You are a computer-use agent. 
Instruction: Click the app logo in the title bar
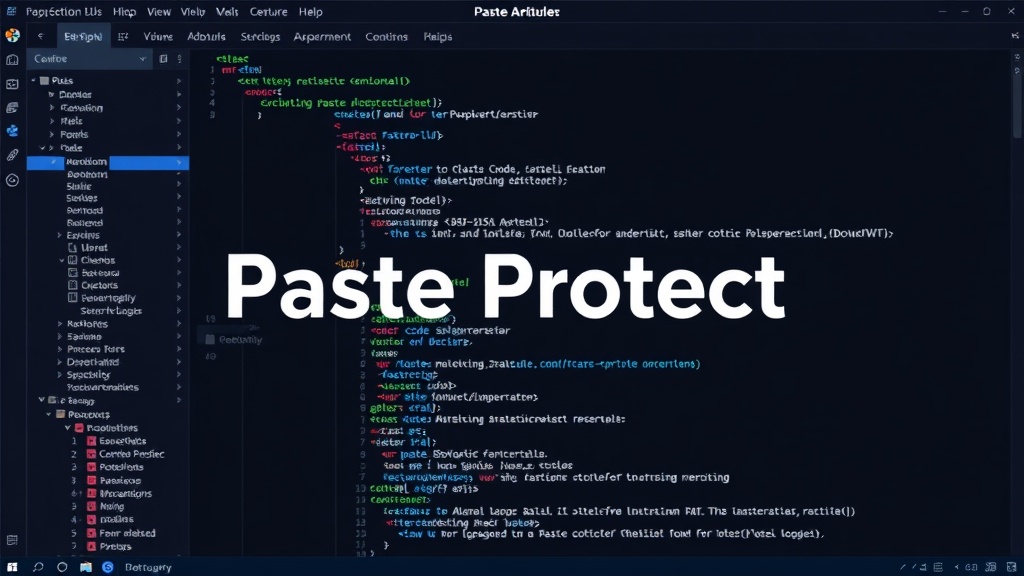(12, 11)
